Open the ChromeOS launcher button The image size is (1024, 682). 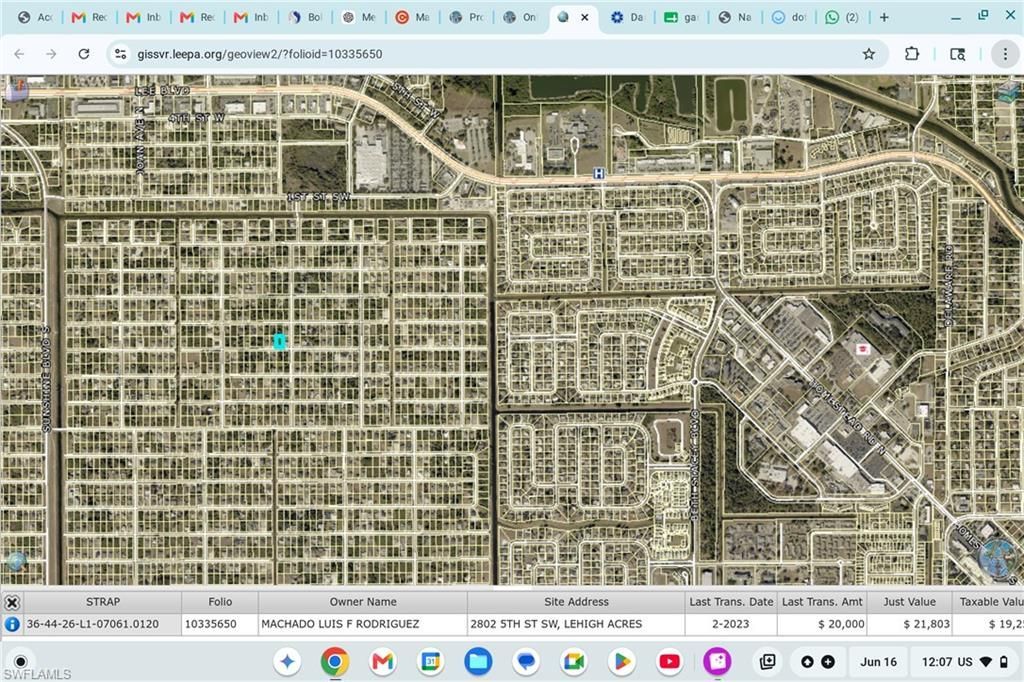click(x=20, y=661)
